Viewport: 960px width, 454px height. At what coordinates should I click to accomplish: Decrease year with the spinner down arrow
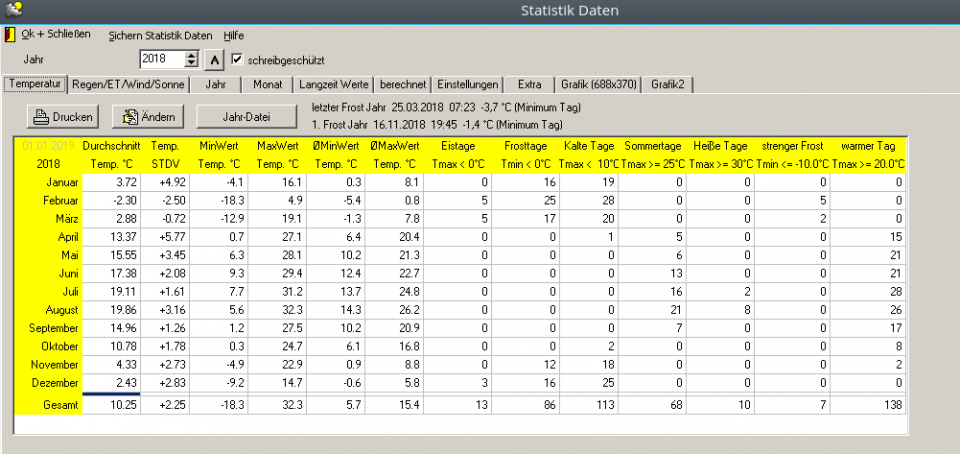pos(192,65)
